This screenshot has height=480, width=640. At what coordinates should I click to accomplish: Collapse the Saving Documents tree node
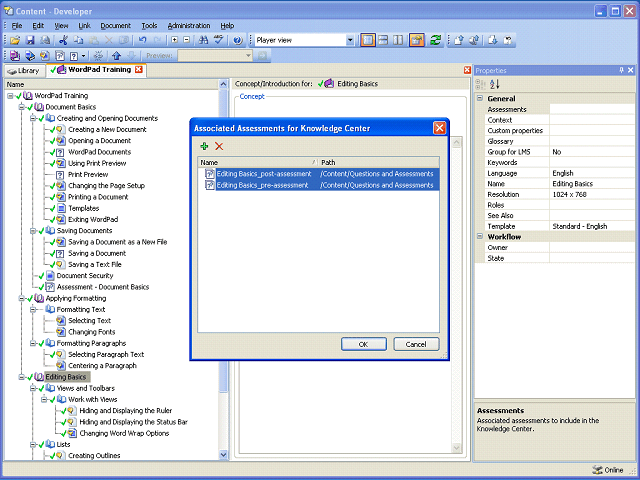click(x=33, y=231)
